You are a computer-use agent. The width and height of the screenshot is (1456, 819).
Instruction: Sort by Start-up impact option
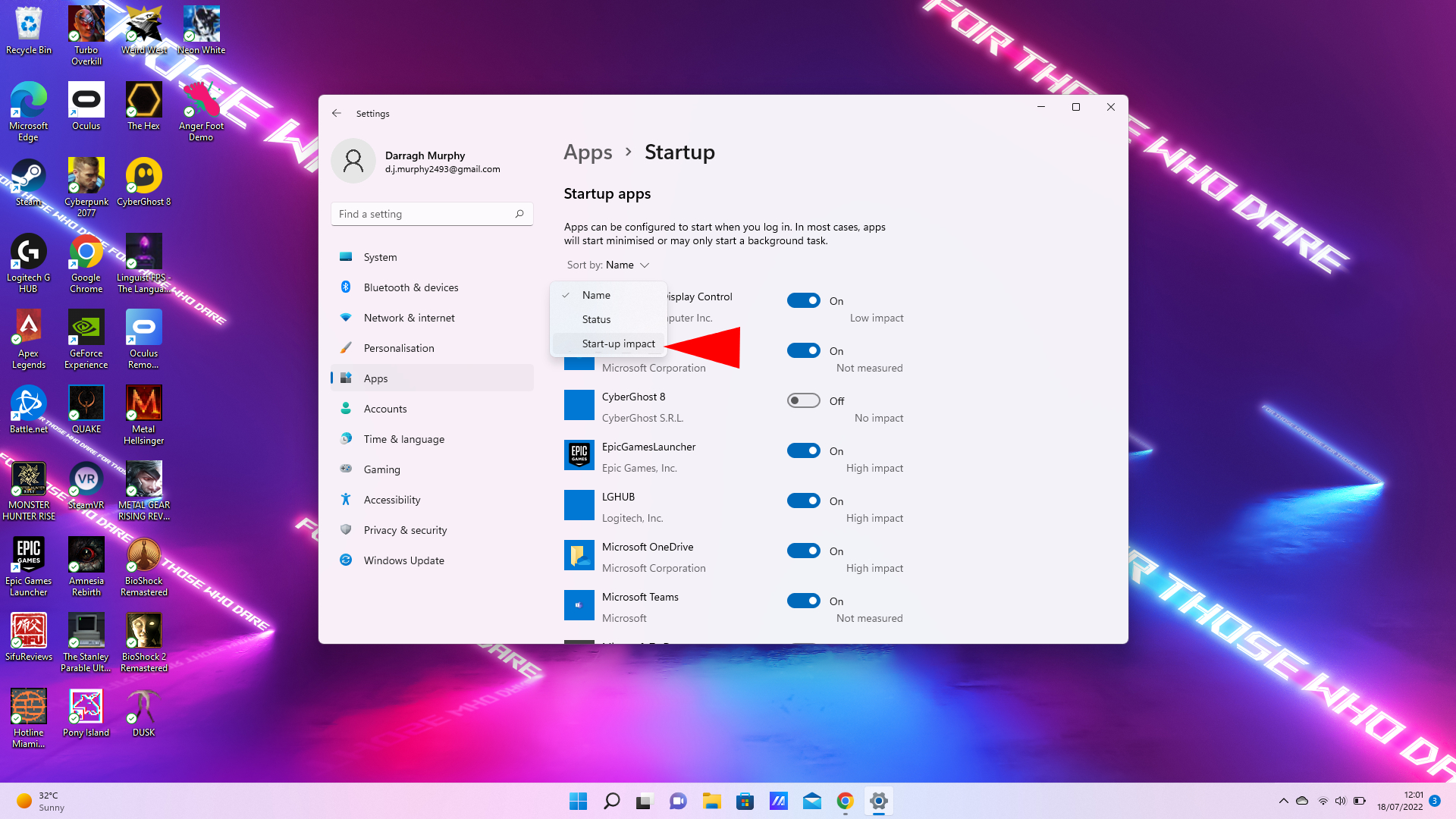[617, 342]
